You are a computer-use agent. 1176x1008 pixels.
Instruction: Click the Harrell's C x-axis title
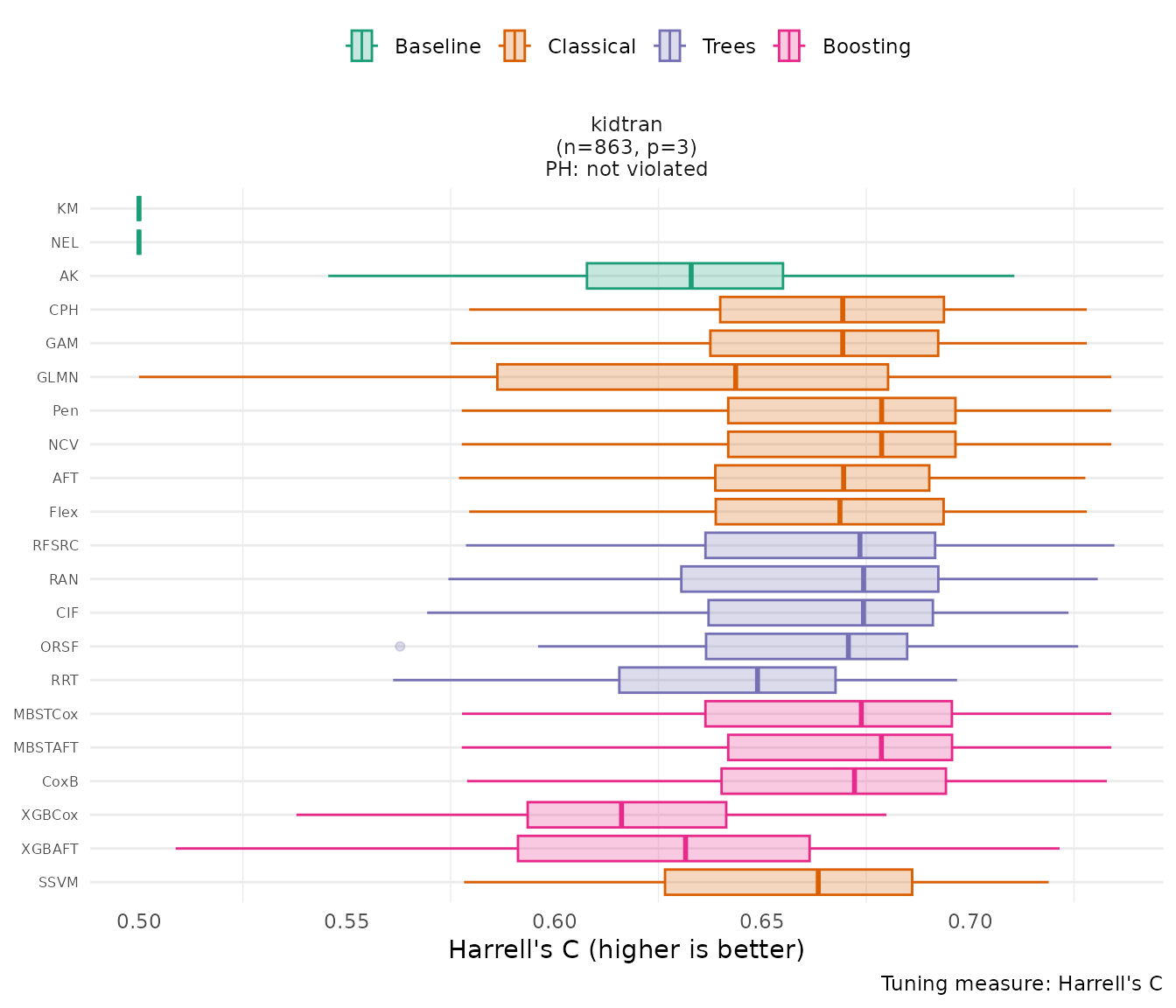(x=626, y=949)
